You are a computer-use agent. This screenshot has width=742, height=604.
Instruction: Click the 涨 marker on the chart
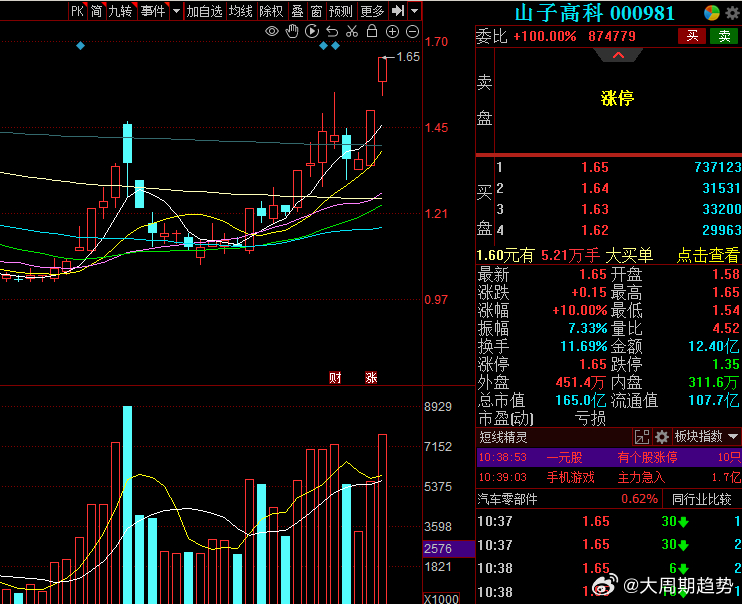(371, 377)
